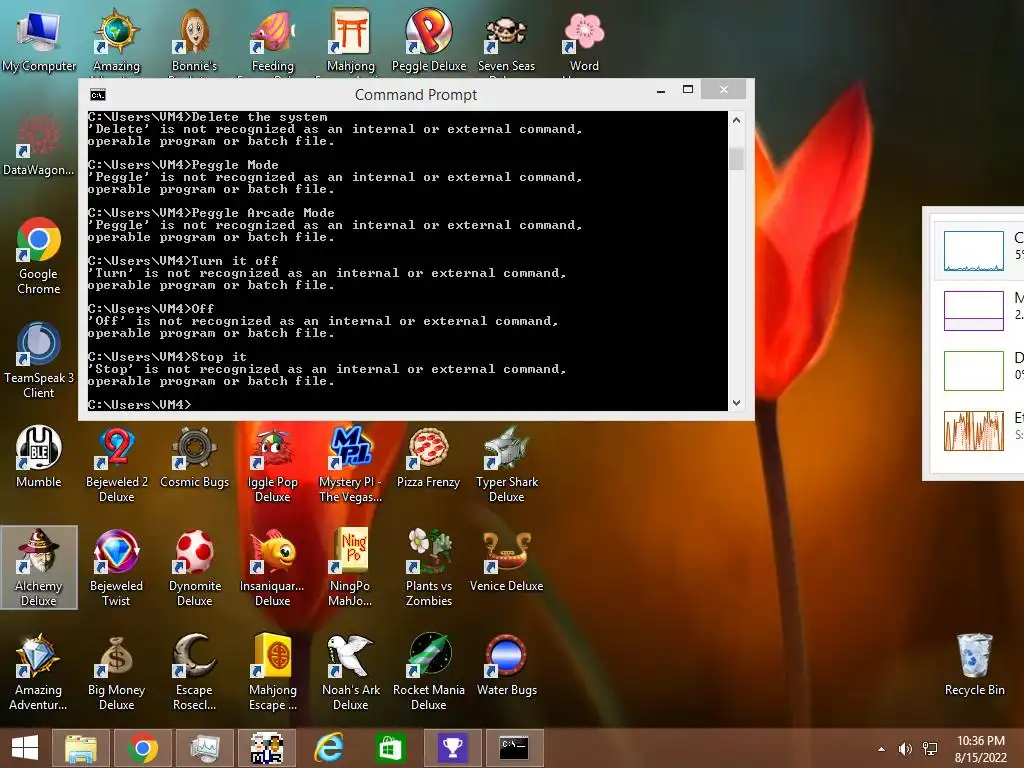Click the Mahjong Escape desktop icon
This screenshot has height=768, width=1024.
coord(272,672)
